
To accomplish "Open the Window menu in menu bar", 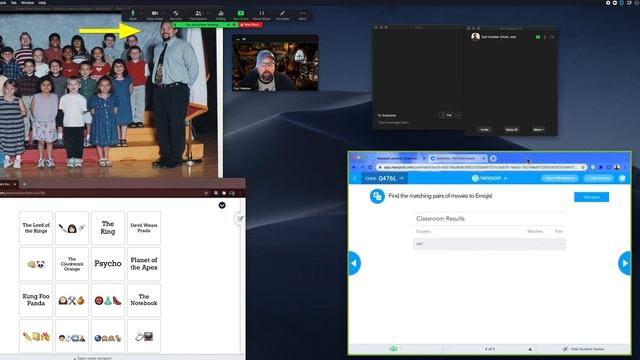I will click(x=27, y=2).
